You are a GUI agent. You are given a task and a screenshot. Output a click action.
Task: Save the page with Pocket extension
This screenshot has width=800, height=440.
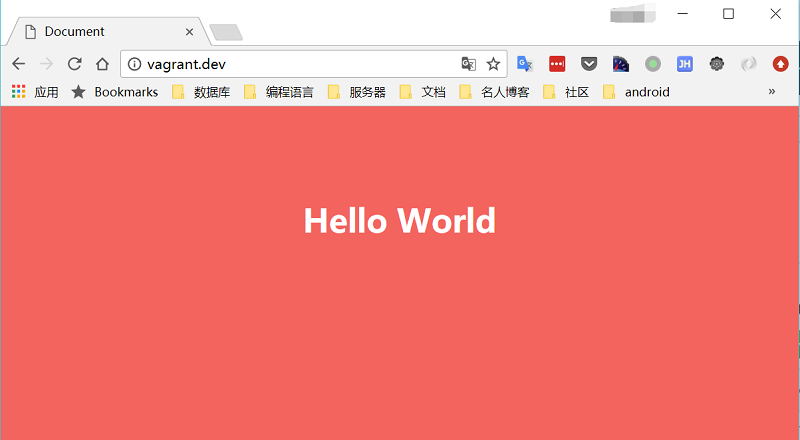pyautogui.click(x=589, y=64)
